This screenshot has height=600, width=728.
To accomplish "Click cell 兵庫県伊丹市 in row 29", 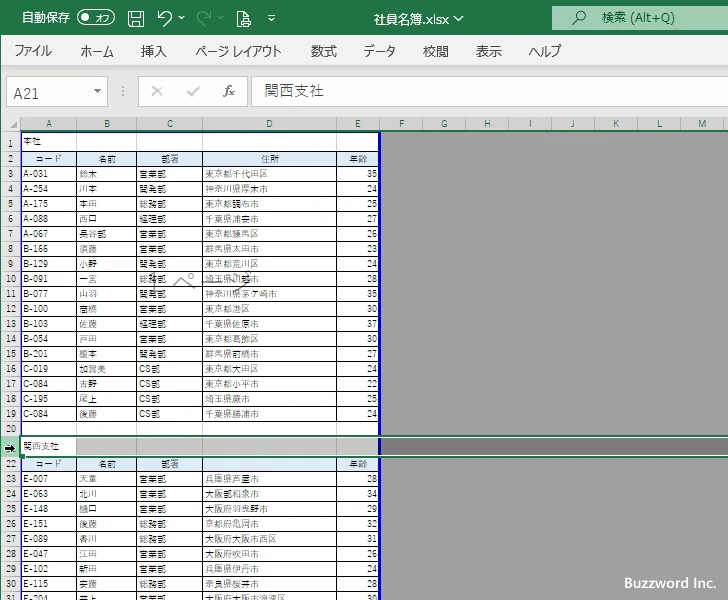I will tap(269, 568).
